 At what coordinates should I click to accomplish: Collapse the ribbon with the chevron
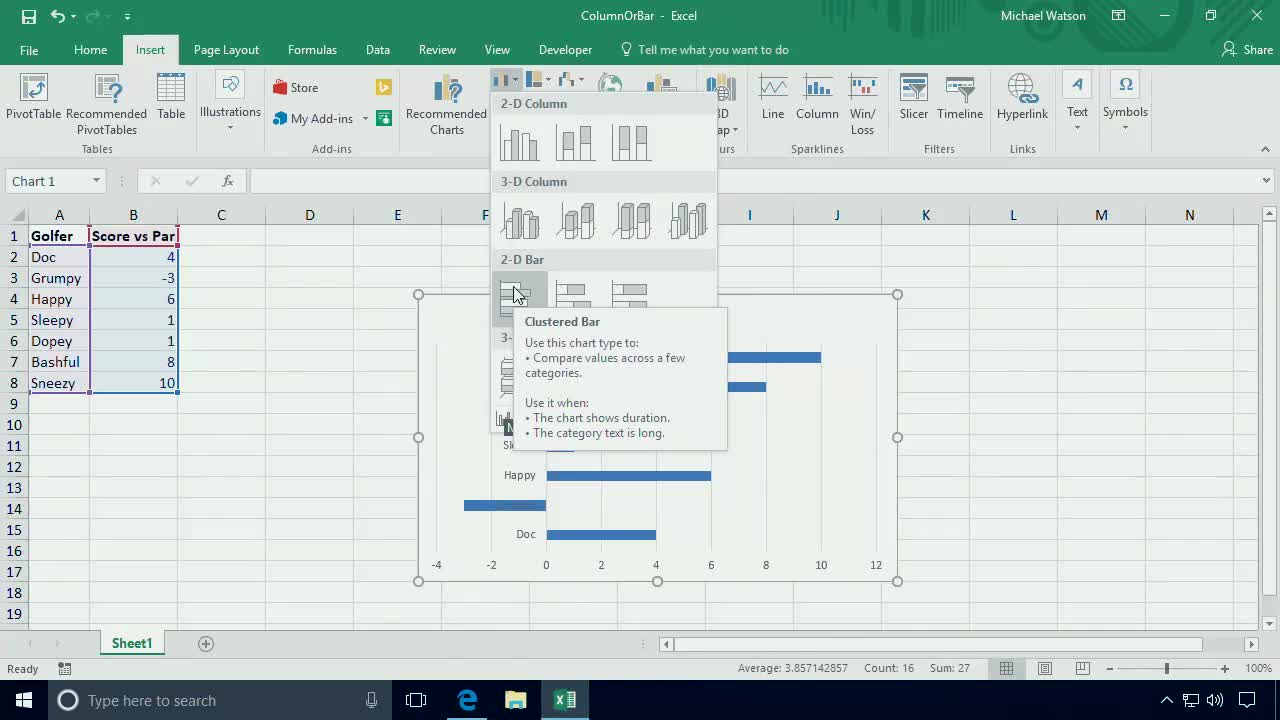[1265, 148]
